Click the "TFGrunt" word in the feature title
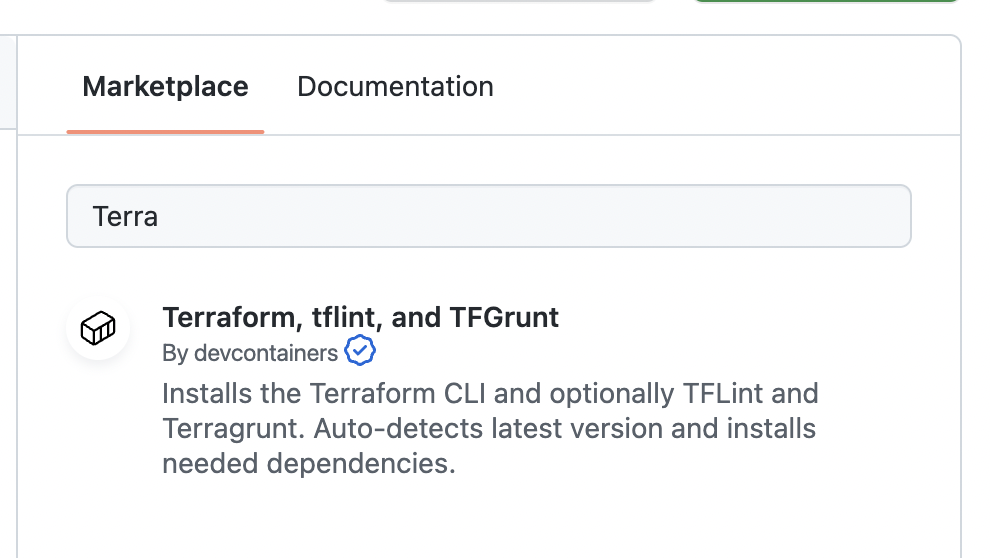The height and width of the screenshot is (558, 990). pyautogui.click(x=504, y=318)
